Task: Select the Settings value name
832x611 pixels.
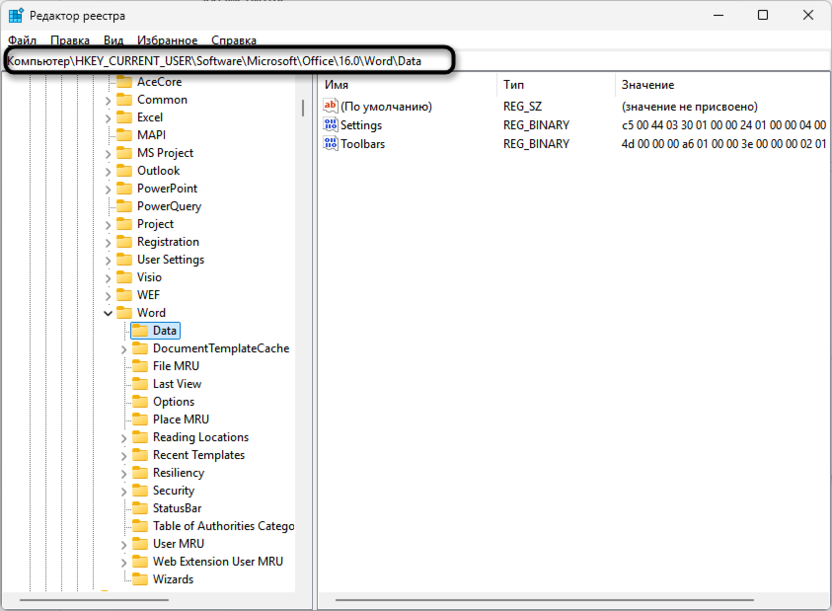Action: 361,125
